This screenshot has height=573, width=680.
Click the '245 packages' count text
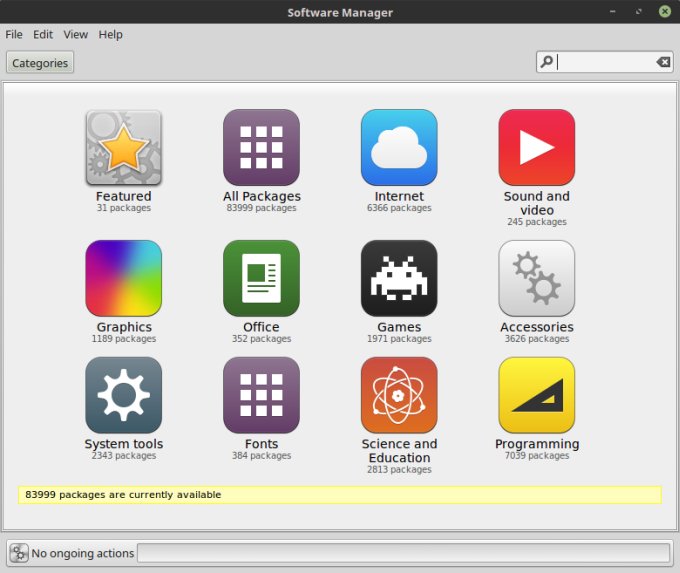[537, 222]
